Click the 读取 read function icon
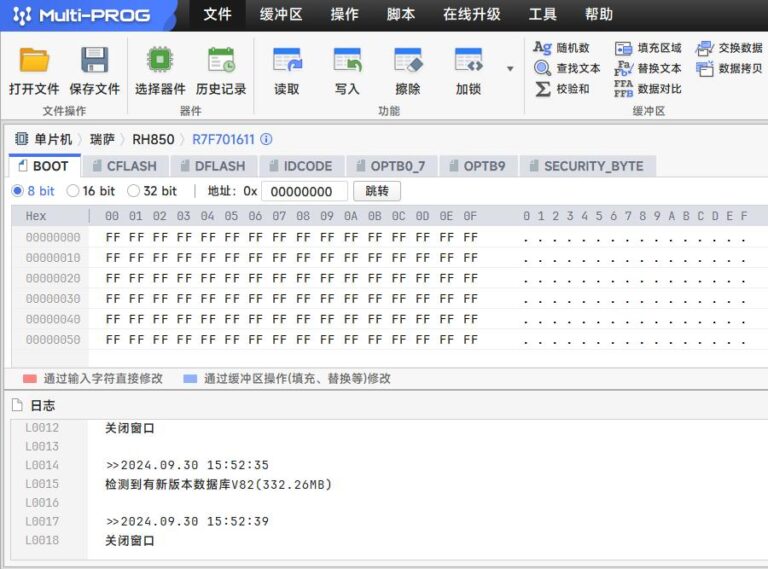Viewport: 768px width, 569px height. pyautogui.click(x=287, y=60)
